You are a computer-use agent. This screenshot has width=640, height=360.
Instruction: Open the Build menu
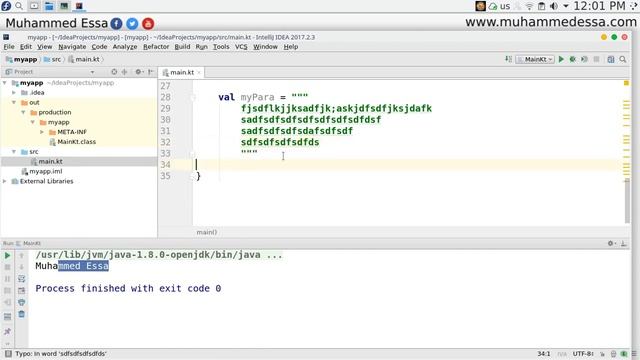tap(182, 47)
